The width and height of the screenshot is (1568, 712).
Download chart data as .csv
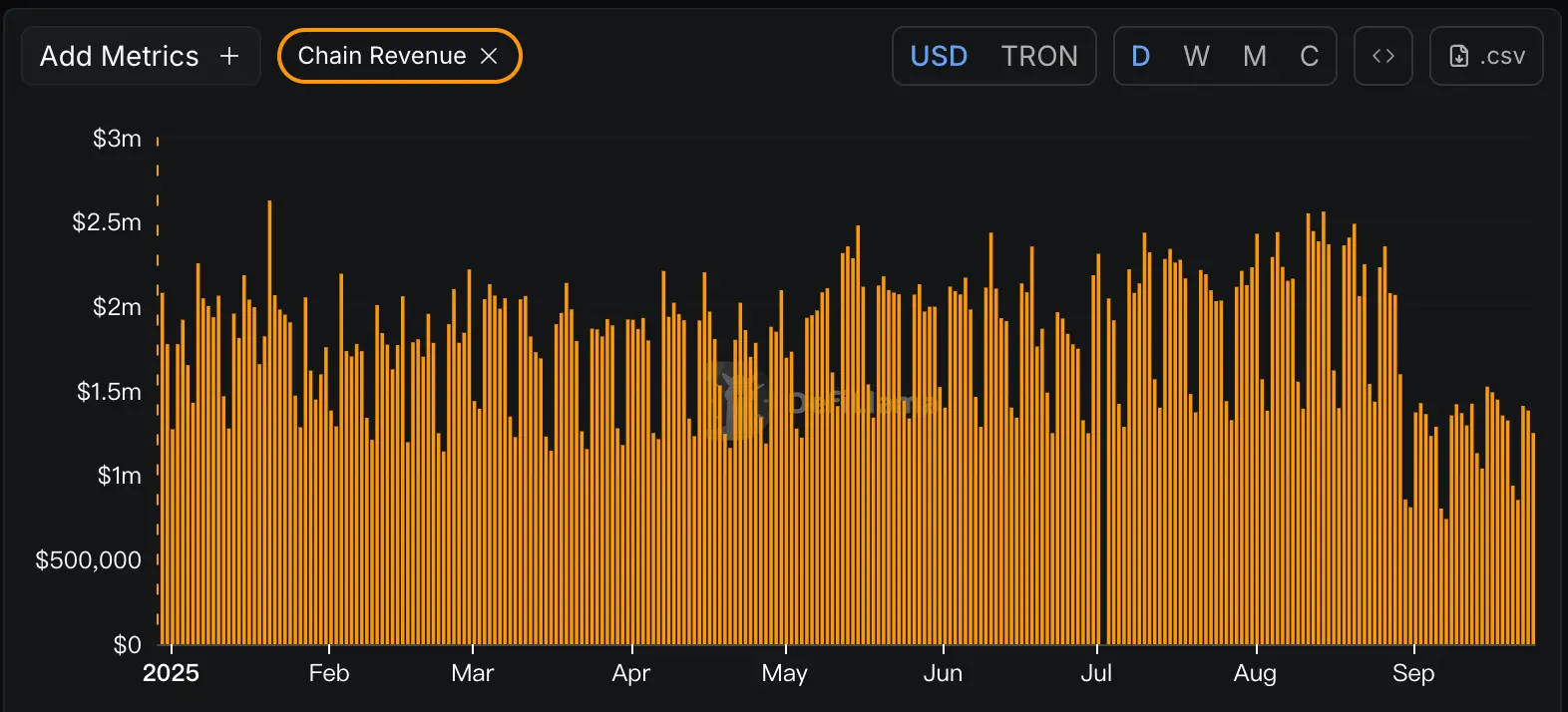click(1486, 56)
